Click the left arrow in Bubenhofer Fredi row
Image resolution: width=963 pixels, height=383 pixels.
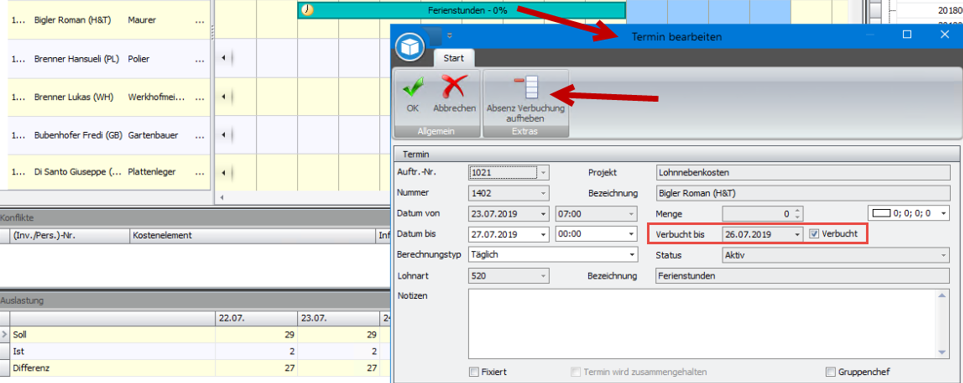tap(223, 135)
